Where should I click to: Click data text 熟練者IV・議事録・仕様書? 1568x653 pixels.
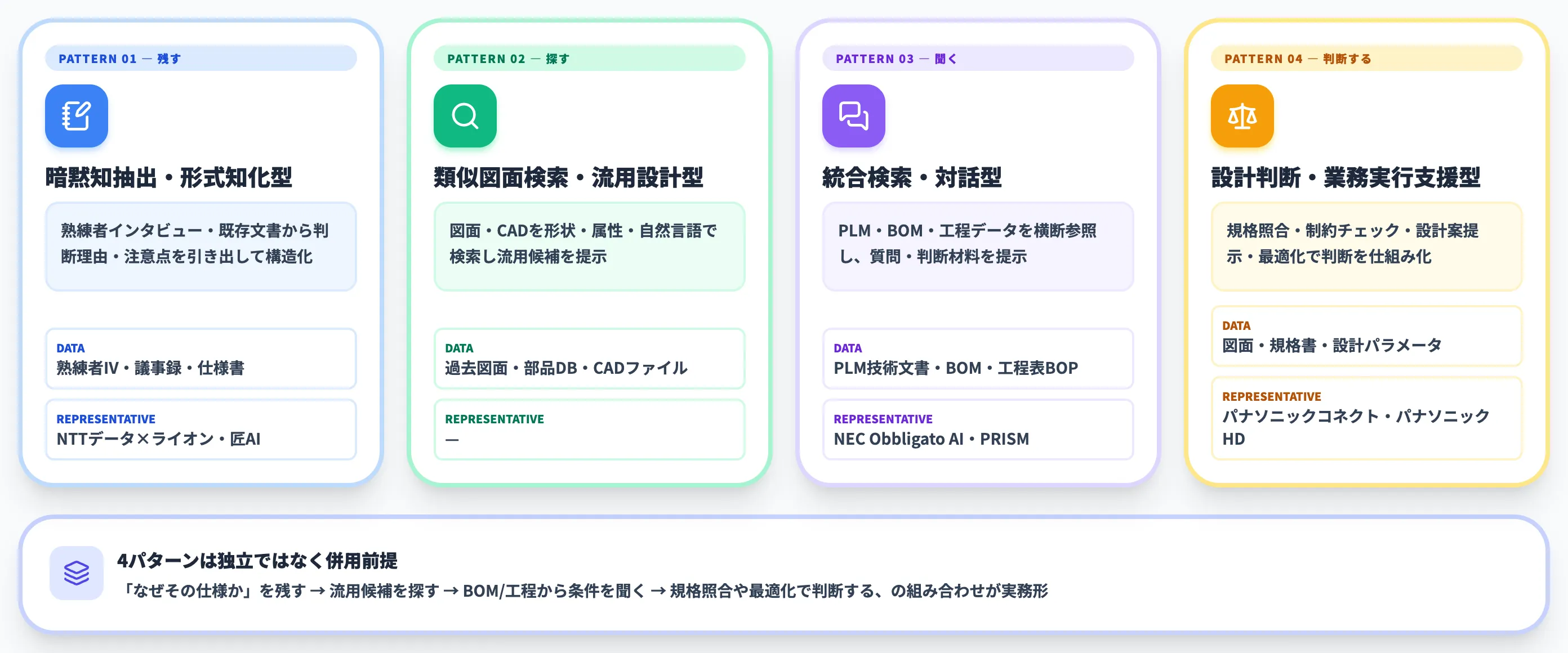pyautogui.click(x=150, y=368)
